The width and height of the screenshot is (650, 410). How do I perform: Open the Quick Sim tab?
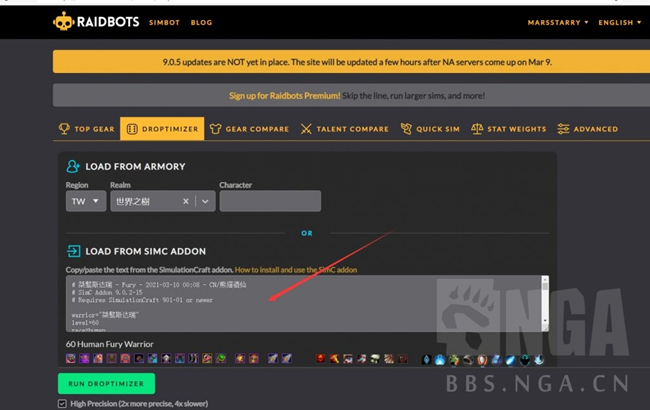(x=430, y=129)
